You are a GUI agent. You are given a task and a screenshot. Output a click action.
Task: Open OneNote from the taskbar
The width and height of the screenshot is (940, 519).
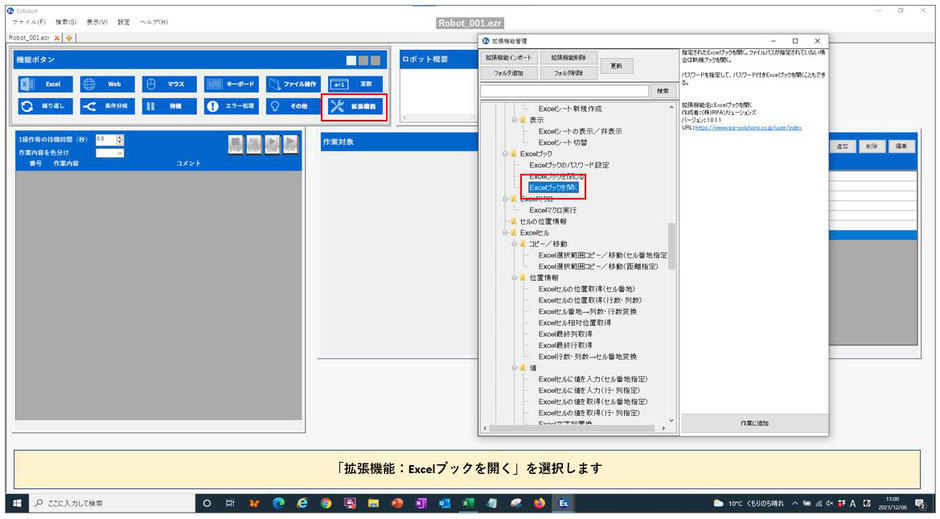(421, 503)
